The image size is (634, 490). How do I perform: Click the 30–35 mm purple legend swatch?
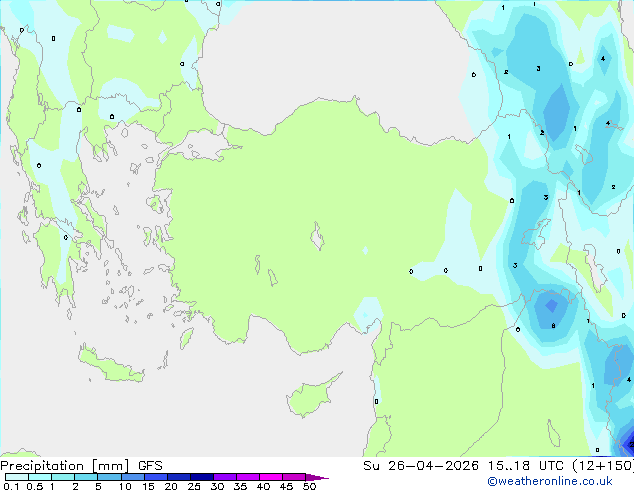(225, 477)
